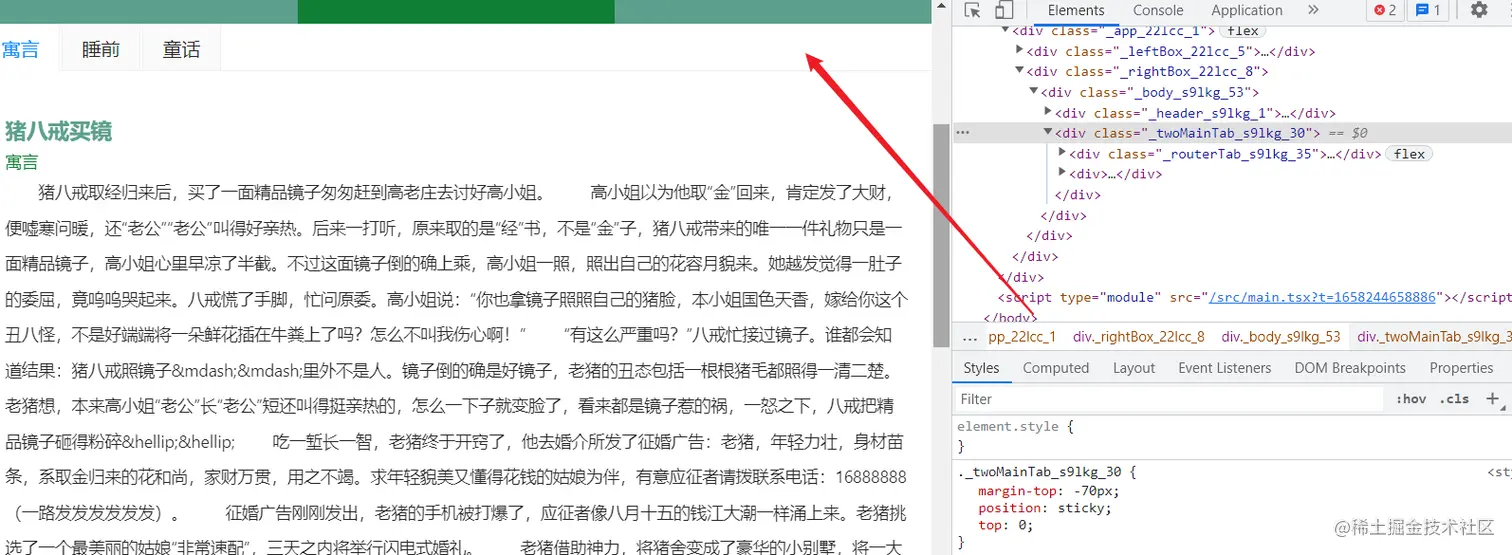Activate the inspect element picker icon
The width and height of the screenshot is (1512, 555).
[x=973, y=10]
